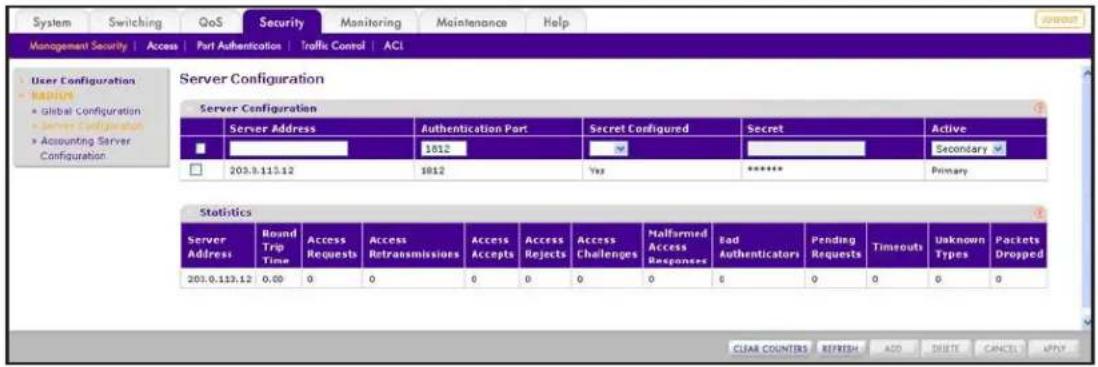Click the Pending Requests column header
Image resolution: width=1098 pixels, height=367 pixels.
(835, 246)
